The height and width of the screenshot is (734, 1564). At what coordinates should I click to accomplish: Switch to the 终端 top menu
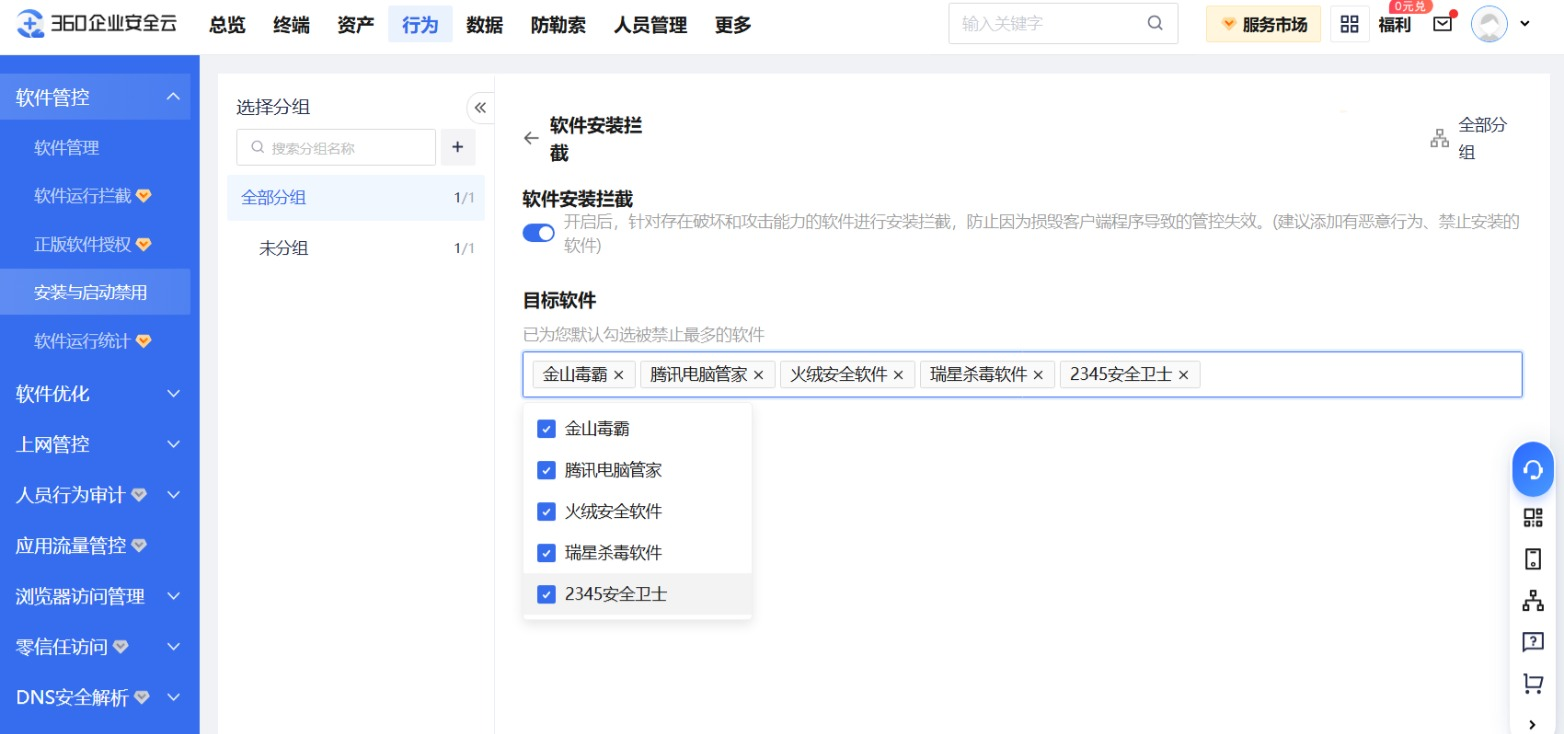pyautogui.click(x=290, y=25)
